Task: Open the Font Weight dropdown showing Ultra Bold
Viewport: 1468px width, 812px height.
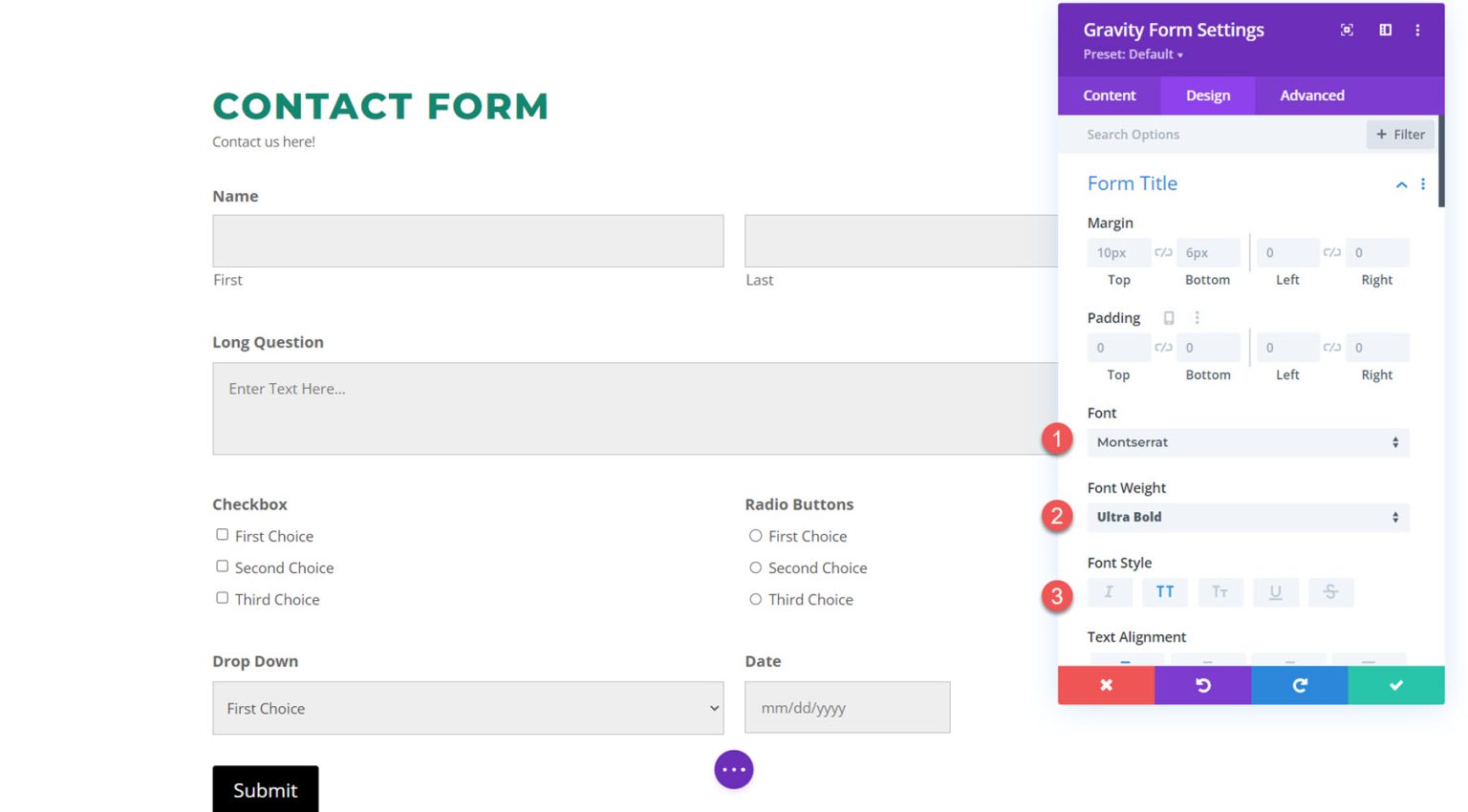Action: coord(1247,517)
